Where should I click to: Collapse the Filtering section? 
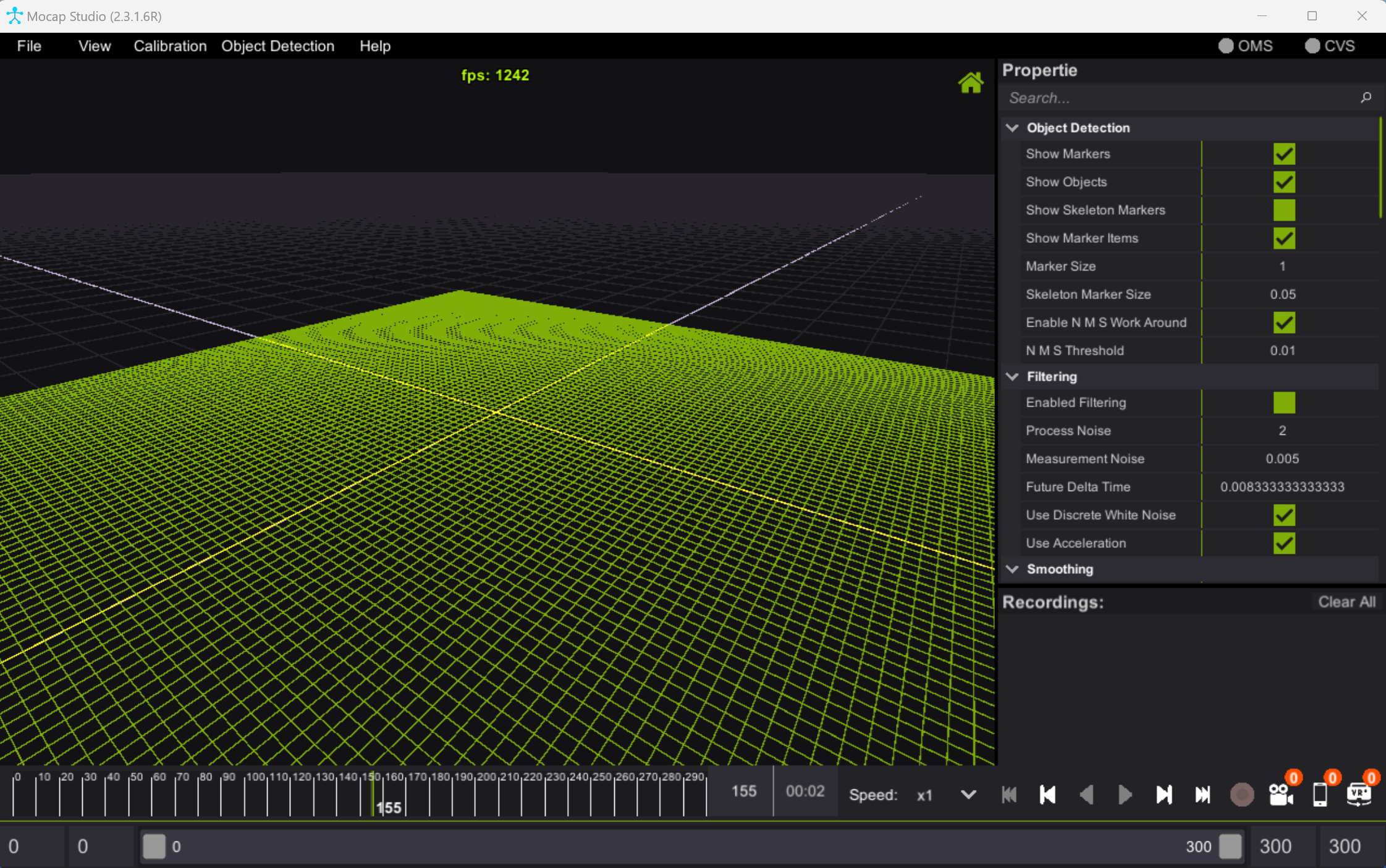coord(1012,376)
